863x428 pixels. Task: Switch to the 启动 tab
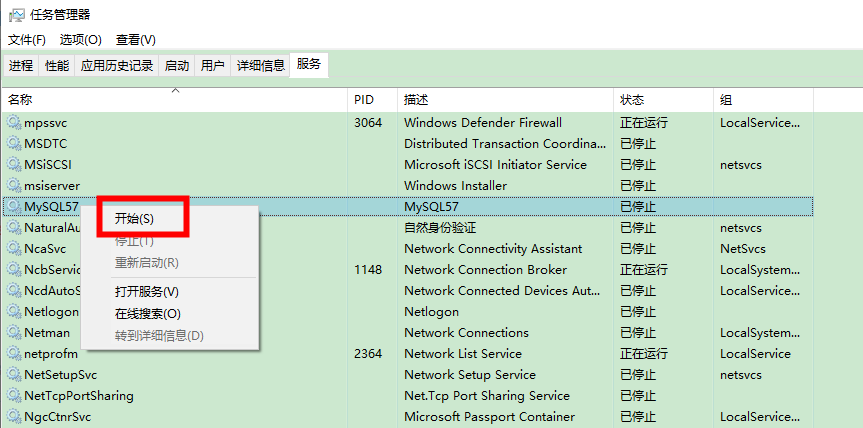pyautogui.click(x=177, y=66)
